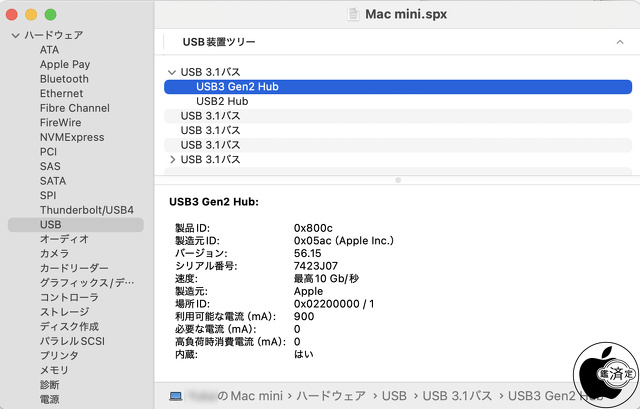640x409 pixels.
Task: Click USB 3.1バス in the path bar
Action: coord(457,396)
